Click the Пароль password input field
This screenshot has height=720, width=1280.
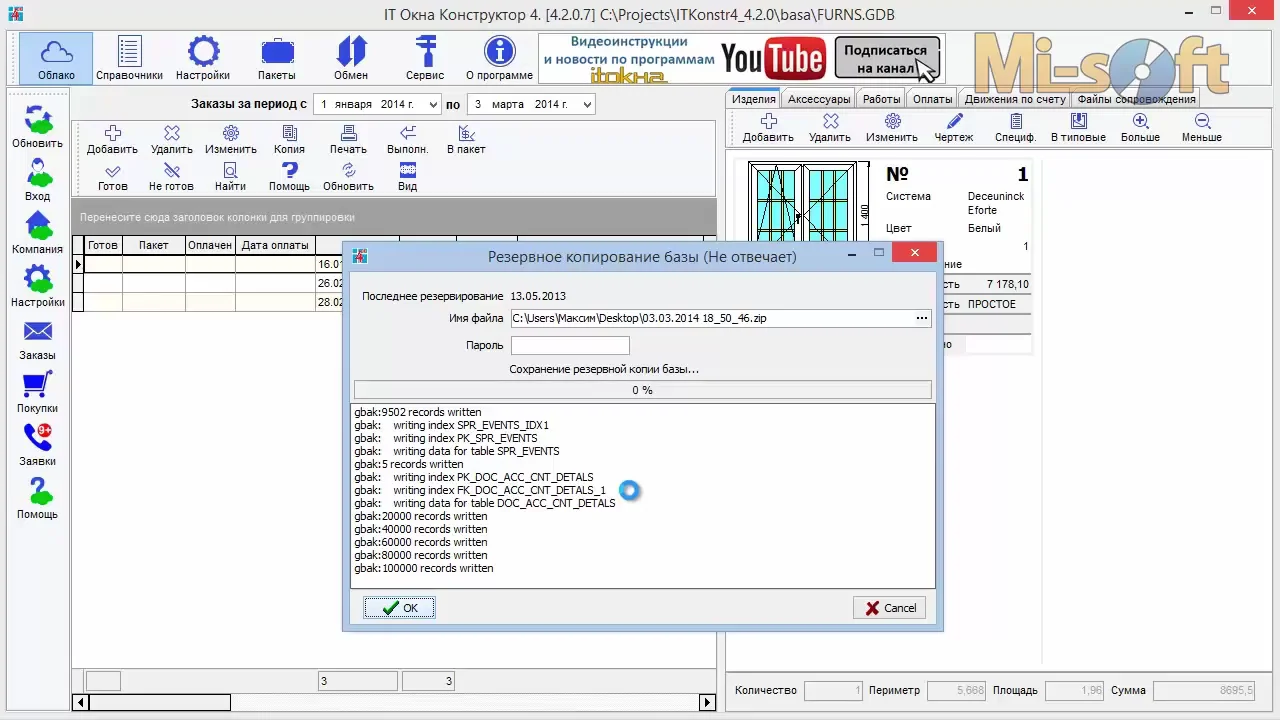click(570, 345)
